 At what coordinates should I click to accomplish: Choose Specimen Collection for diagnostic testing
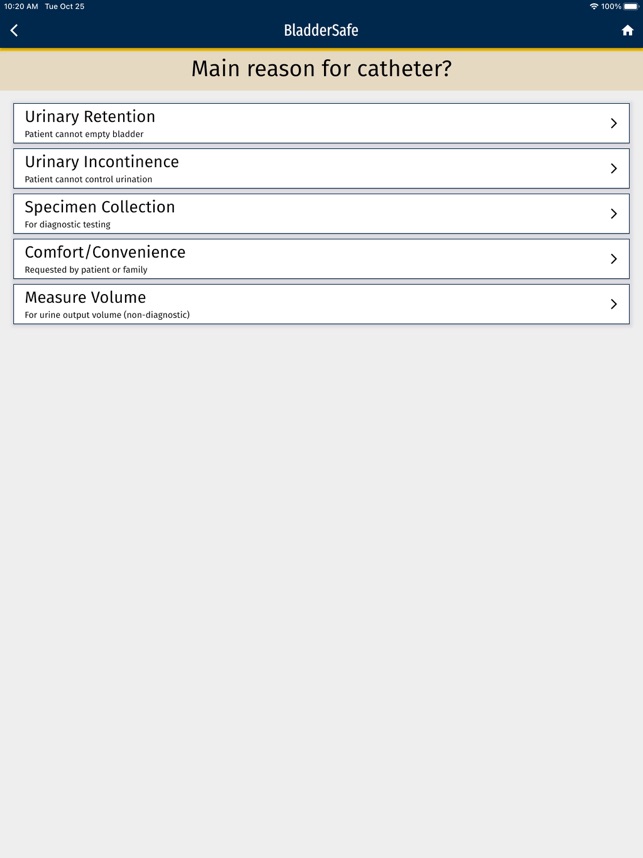click(321, 212)
